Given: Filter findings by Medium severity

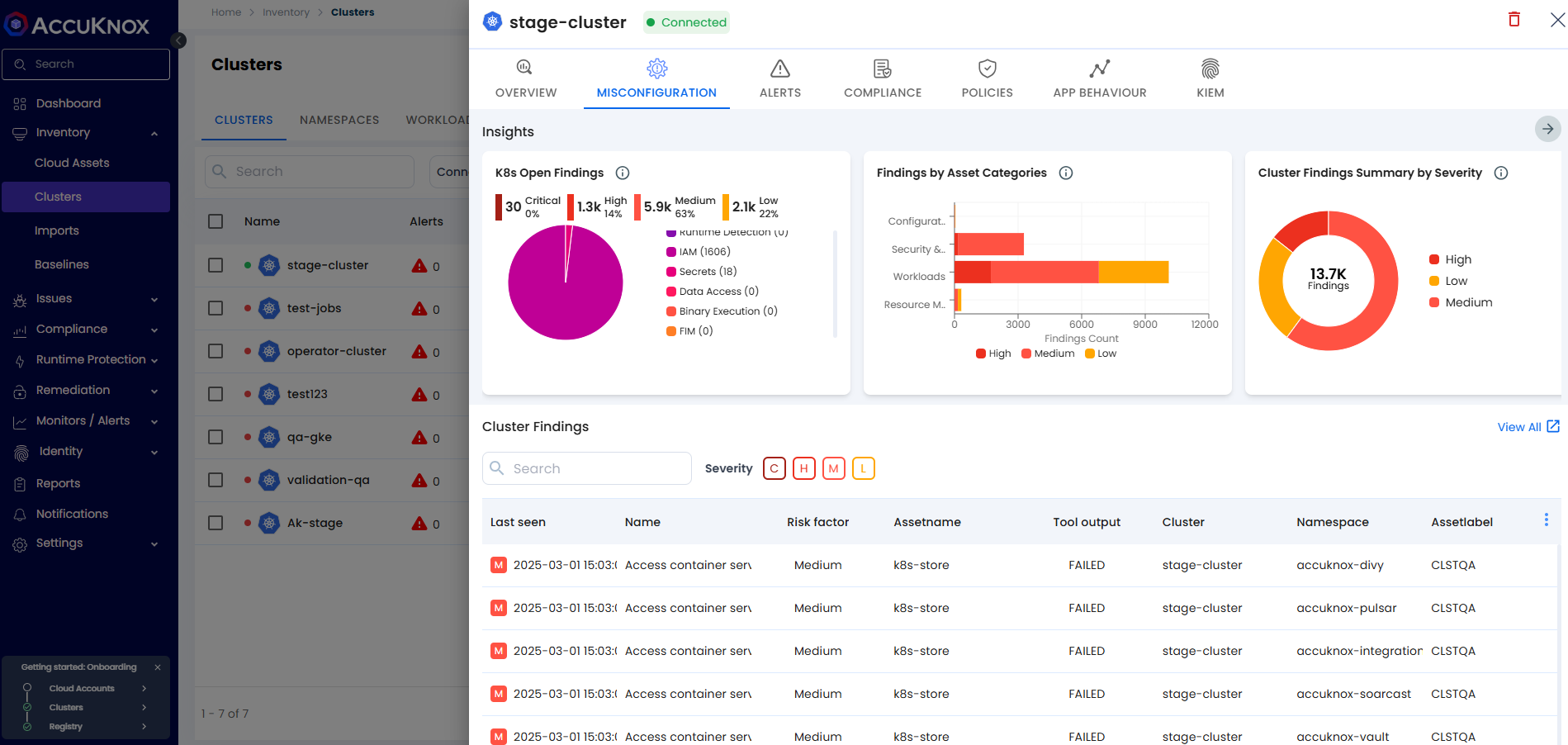Looking at the screenshot, I should [x=833, y=468].
